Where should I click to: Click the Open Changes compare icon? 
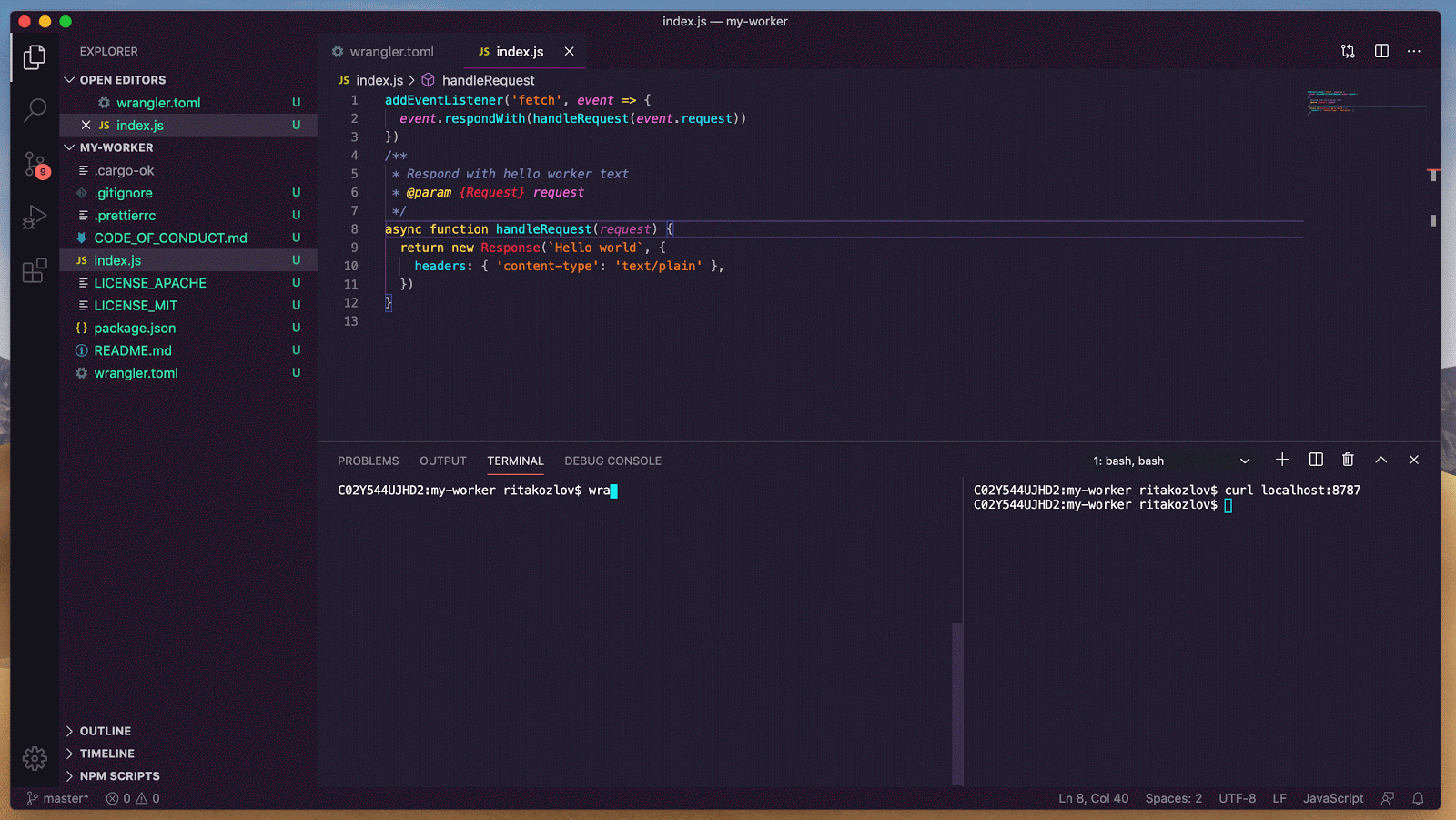[1348, 51]
